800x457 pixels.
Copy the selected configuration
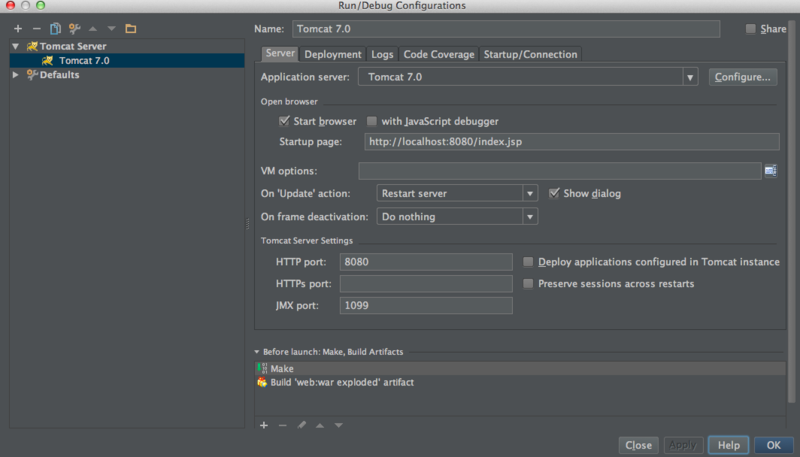tap(55, 29)
